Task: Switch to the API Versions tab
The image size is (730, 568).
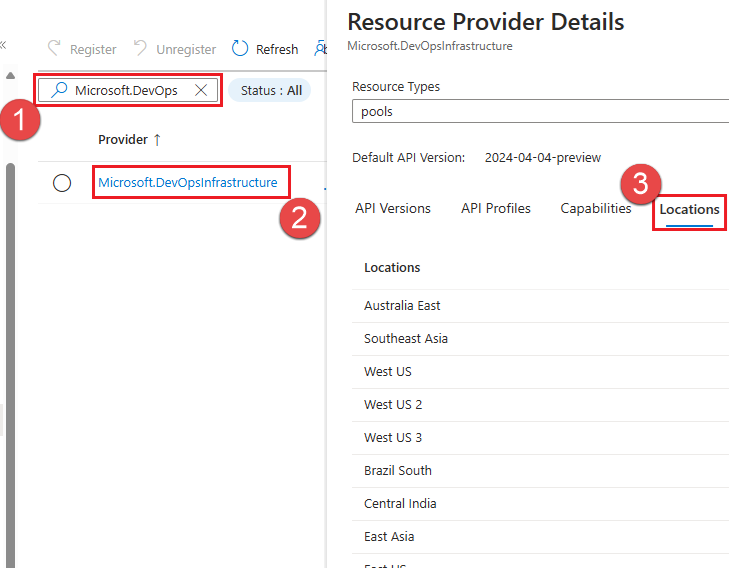Action: (392, 208)
